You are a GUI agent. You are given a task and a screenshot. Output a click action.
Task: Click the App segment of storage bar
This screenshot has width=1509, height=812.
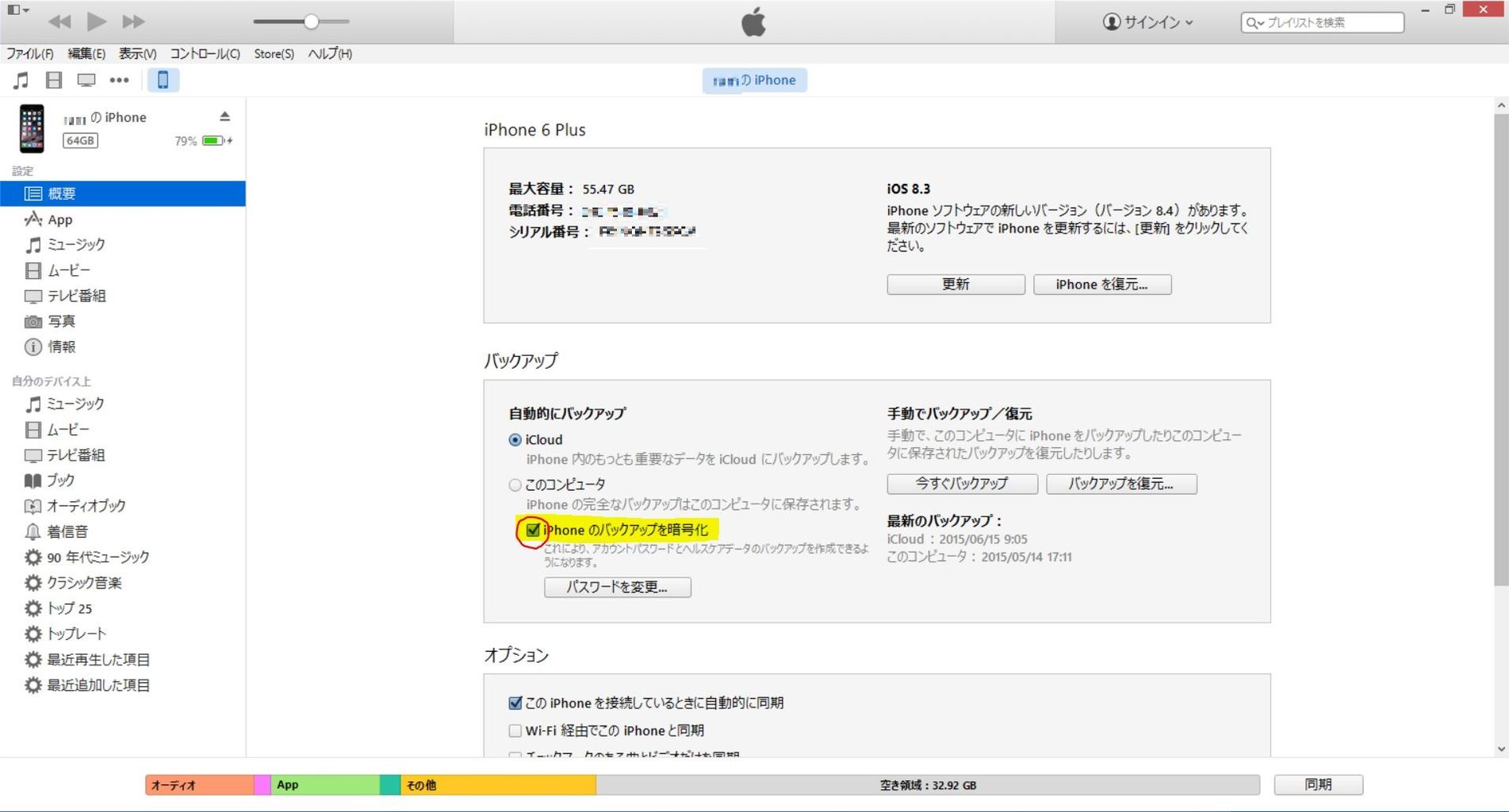tap(325, 785)
